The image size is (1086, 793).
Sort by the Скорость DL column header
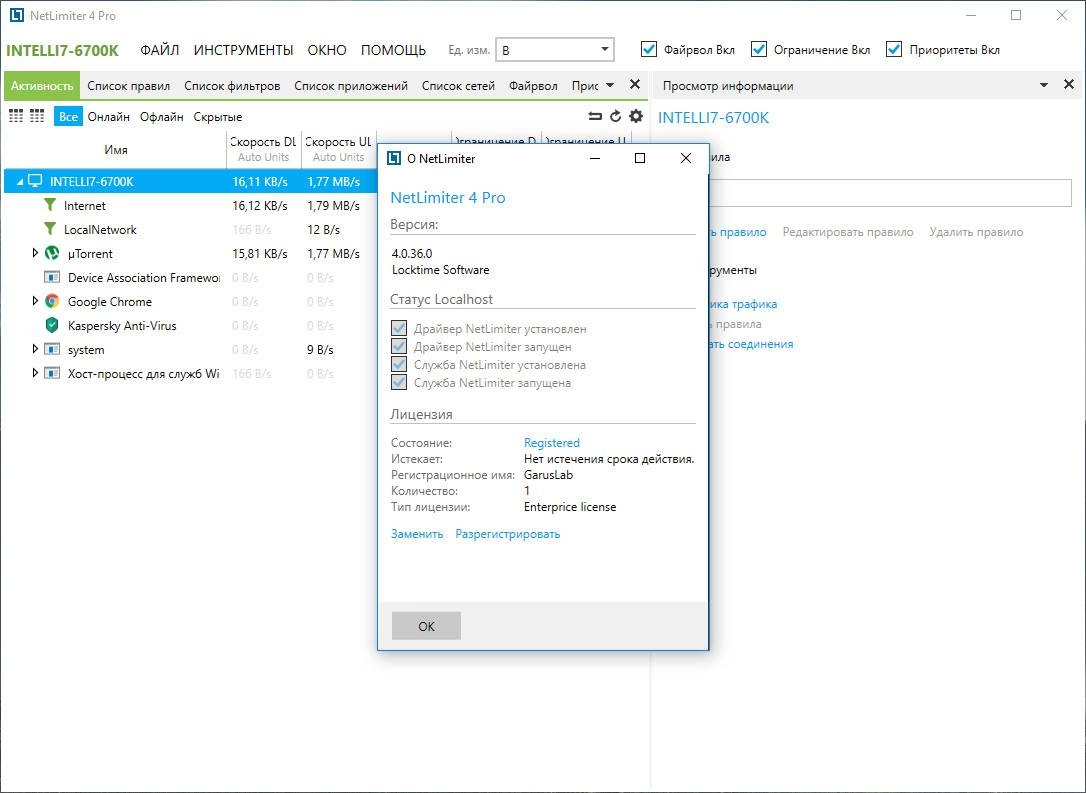[x=264, y=150]
